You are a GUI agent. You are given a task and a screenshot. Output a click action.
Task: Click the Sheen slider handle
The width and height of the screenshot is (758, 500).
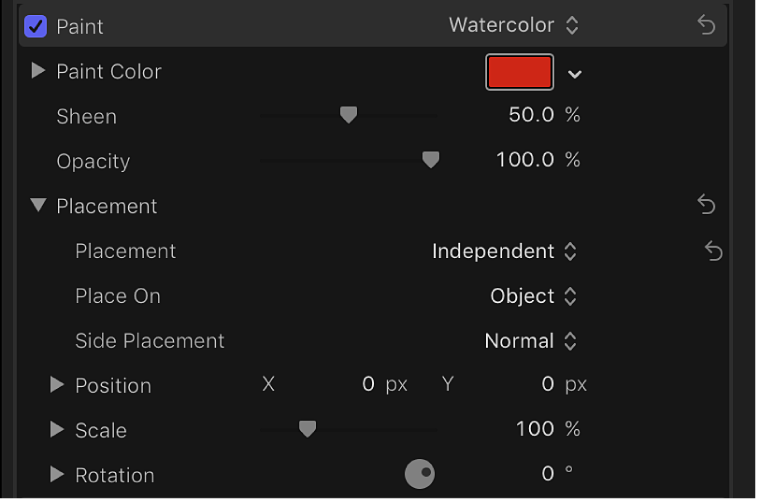point(348,116)
